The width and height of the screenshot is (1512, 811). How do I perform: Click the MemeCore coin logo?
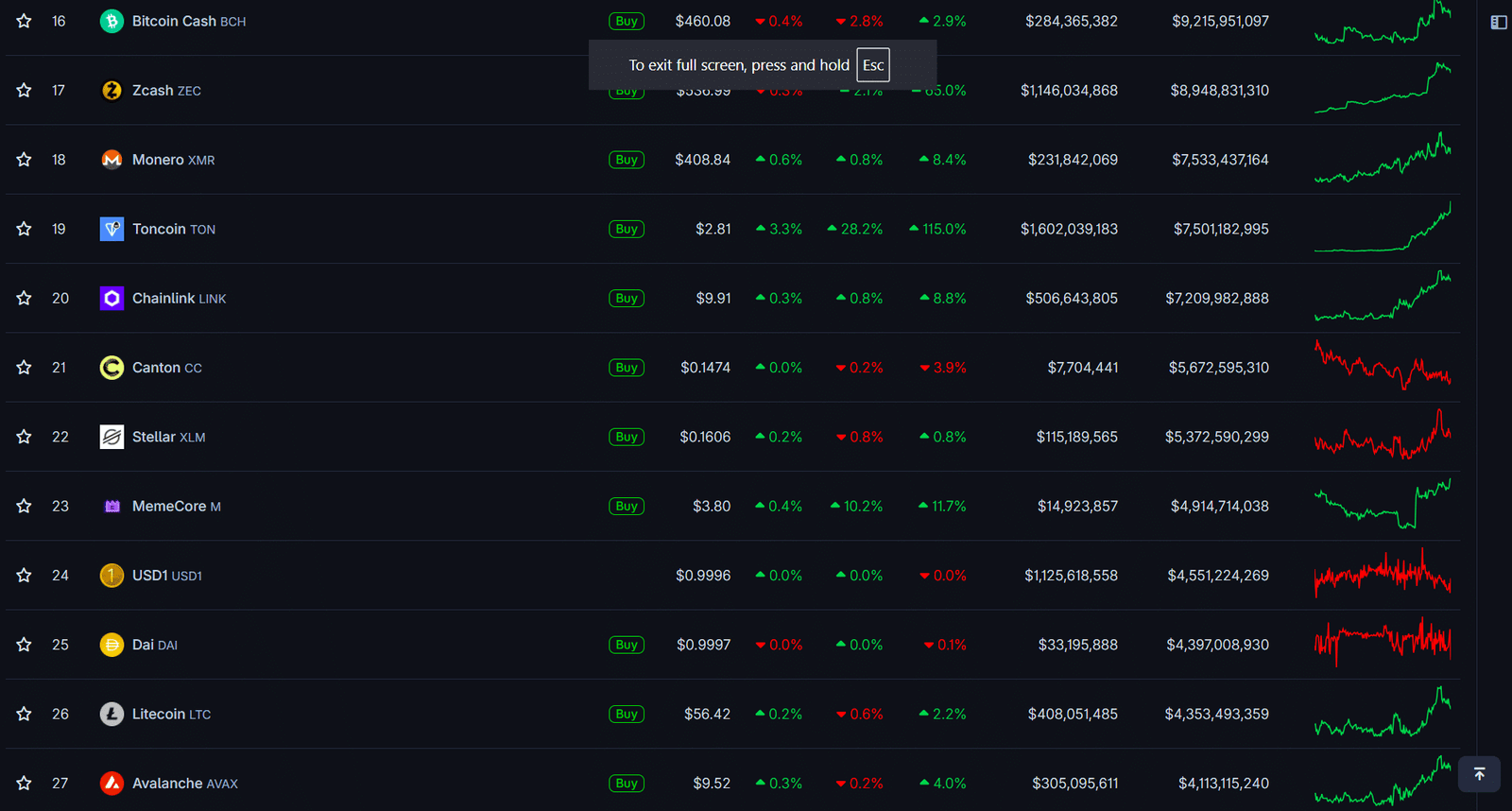click(112, 506)
